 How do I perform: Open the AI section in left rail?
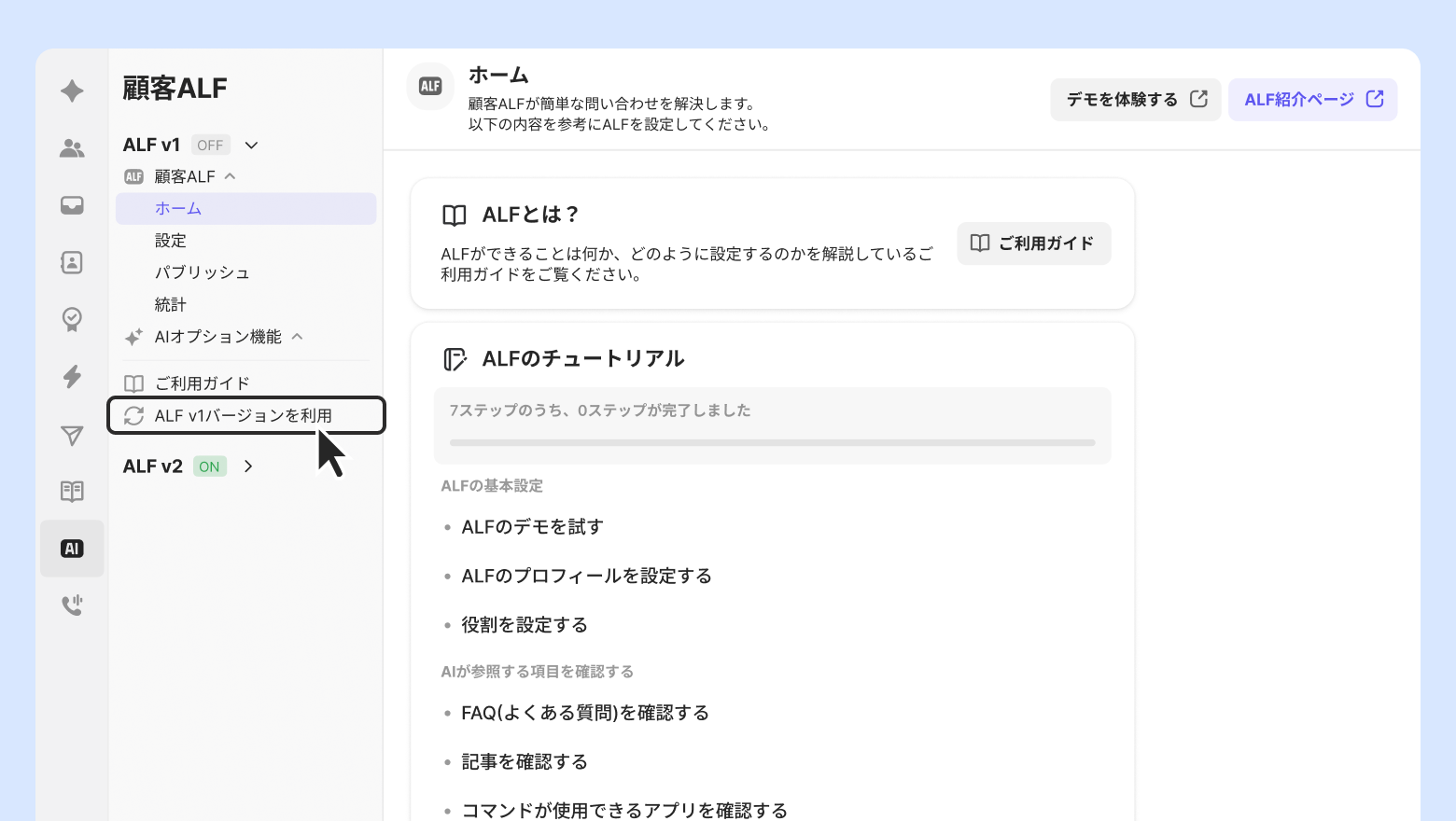click(72, 549)
